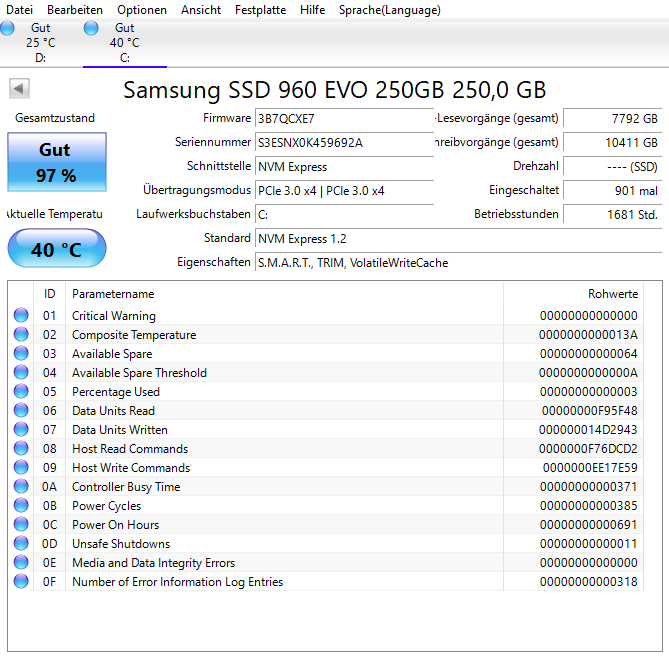Image resolution: width=669 pixels, height=658 pixels.
Task: Open the Bearbeiten menu
Action: [75, 10]
